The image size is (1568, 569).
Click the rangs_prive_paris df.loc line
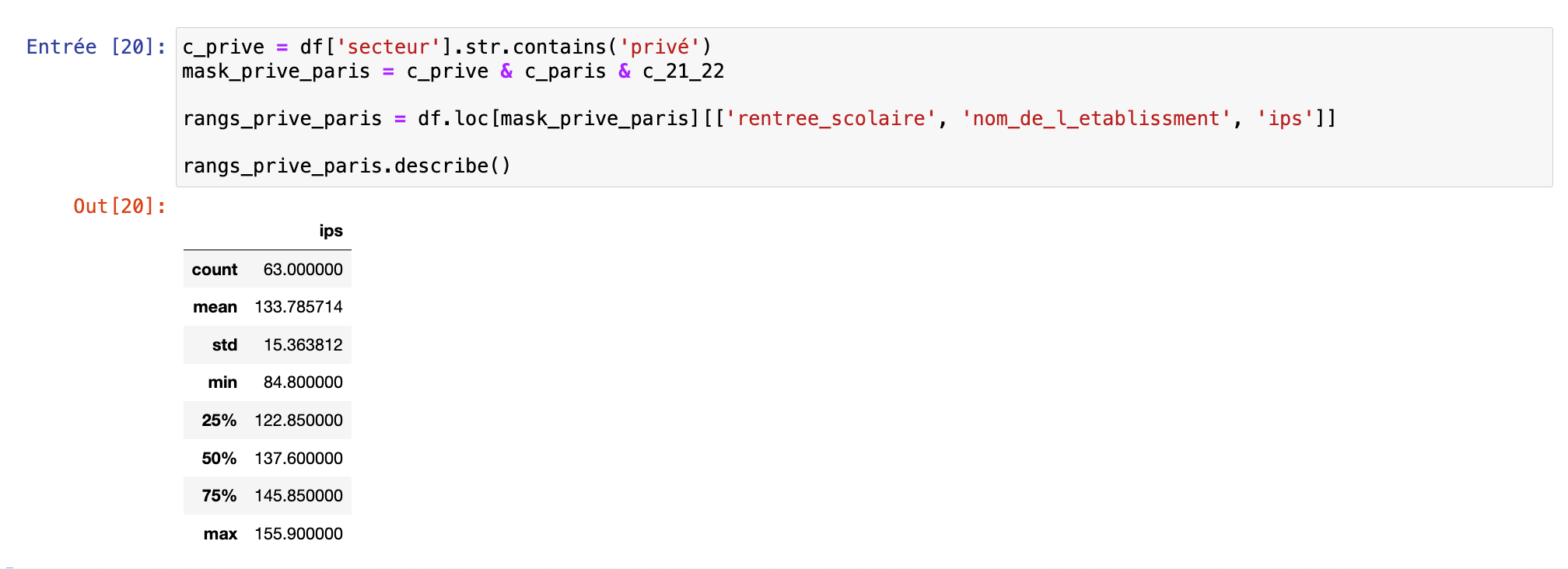pos(759,119)
